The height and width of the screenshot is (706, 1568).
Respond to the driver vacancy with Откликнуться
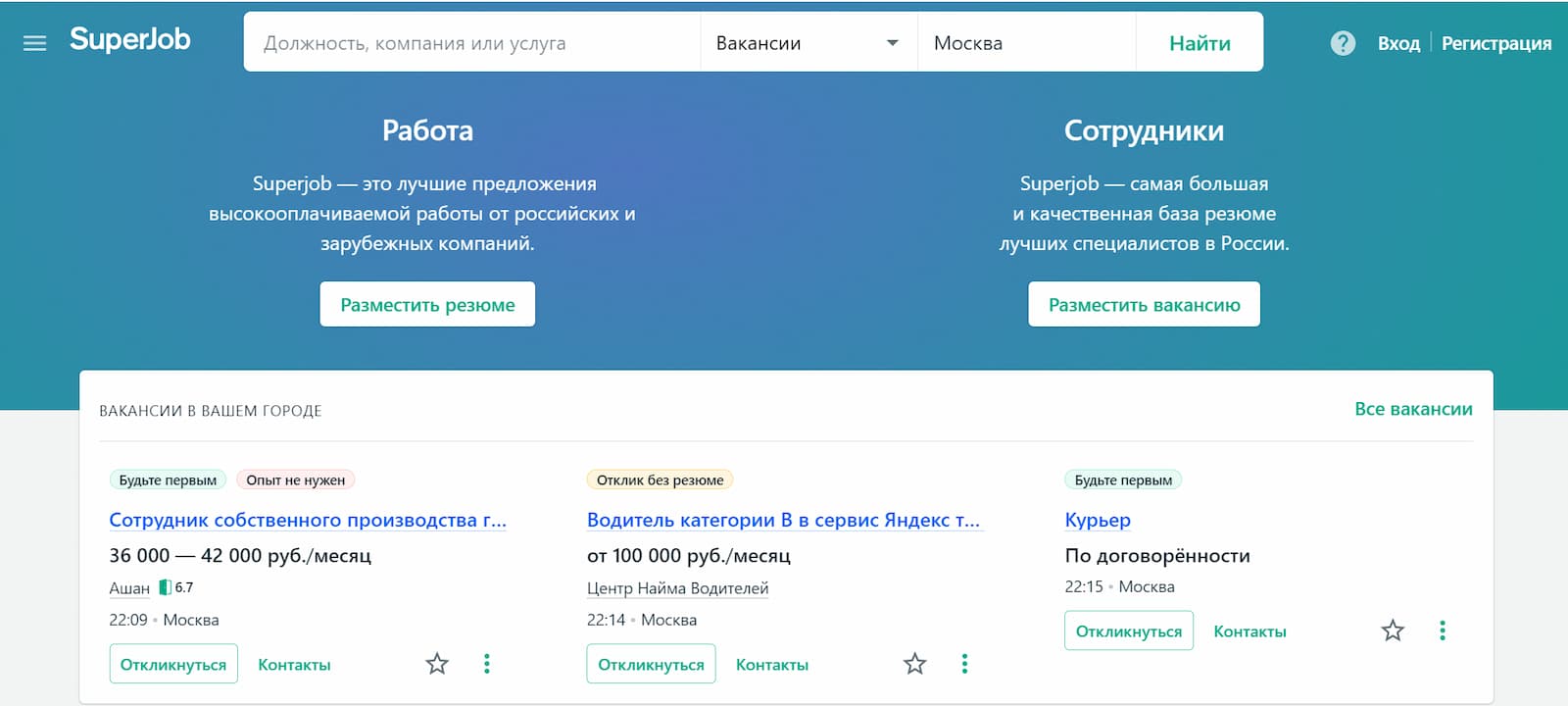coord(651,664)
